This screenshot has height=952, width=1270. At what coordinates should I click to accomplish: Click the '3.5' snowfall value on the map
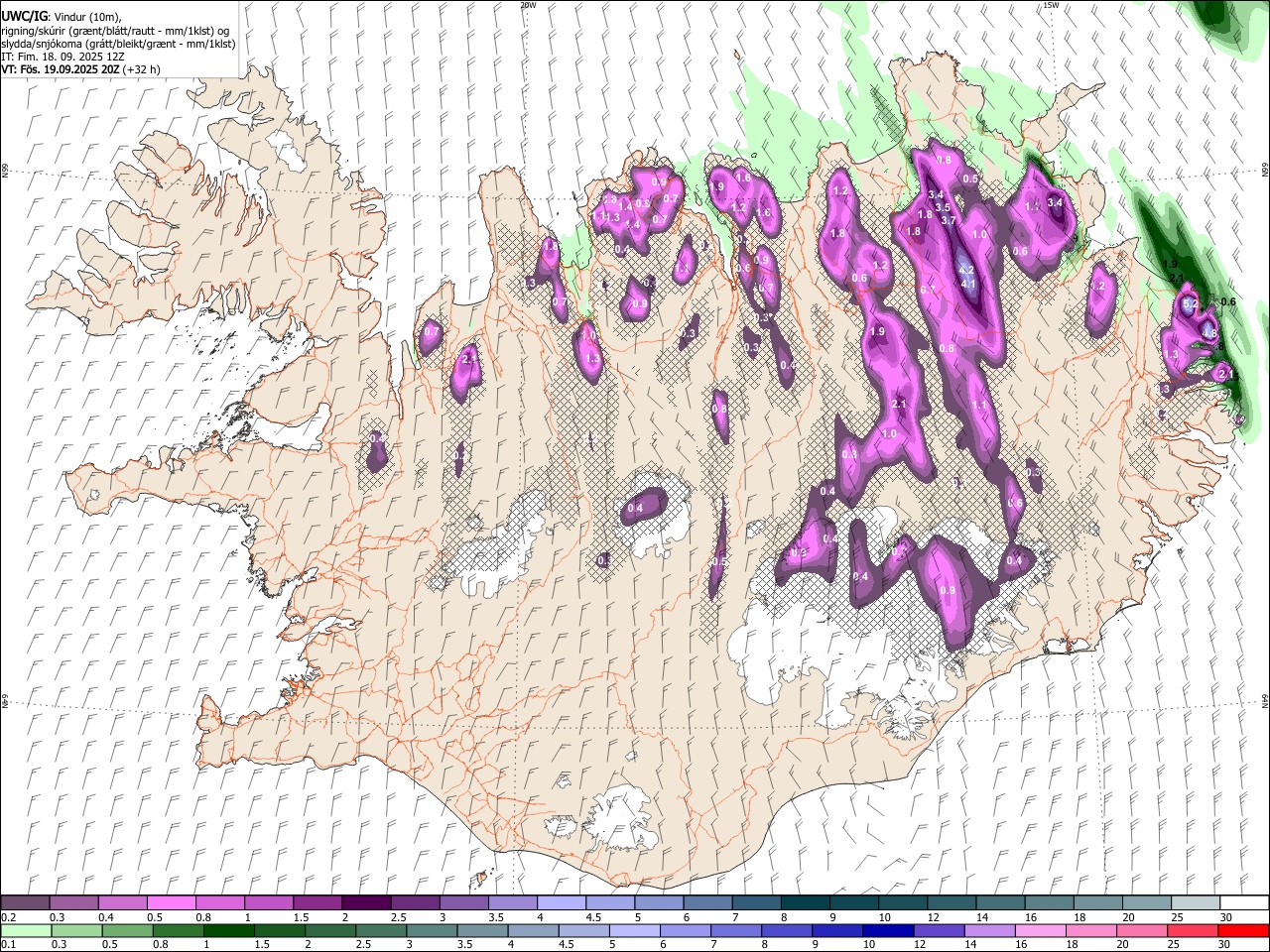pos(943,207)
